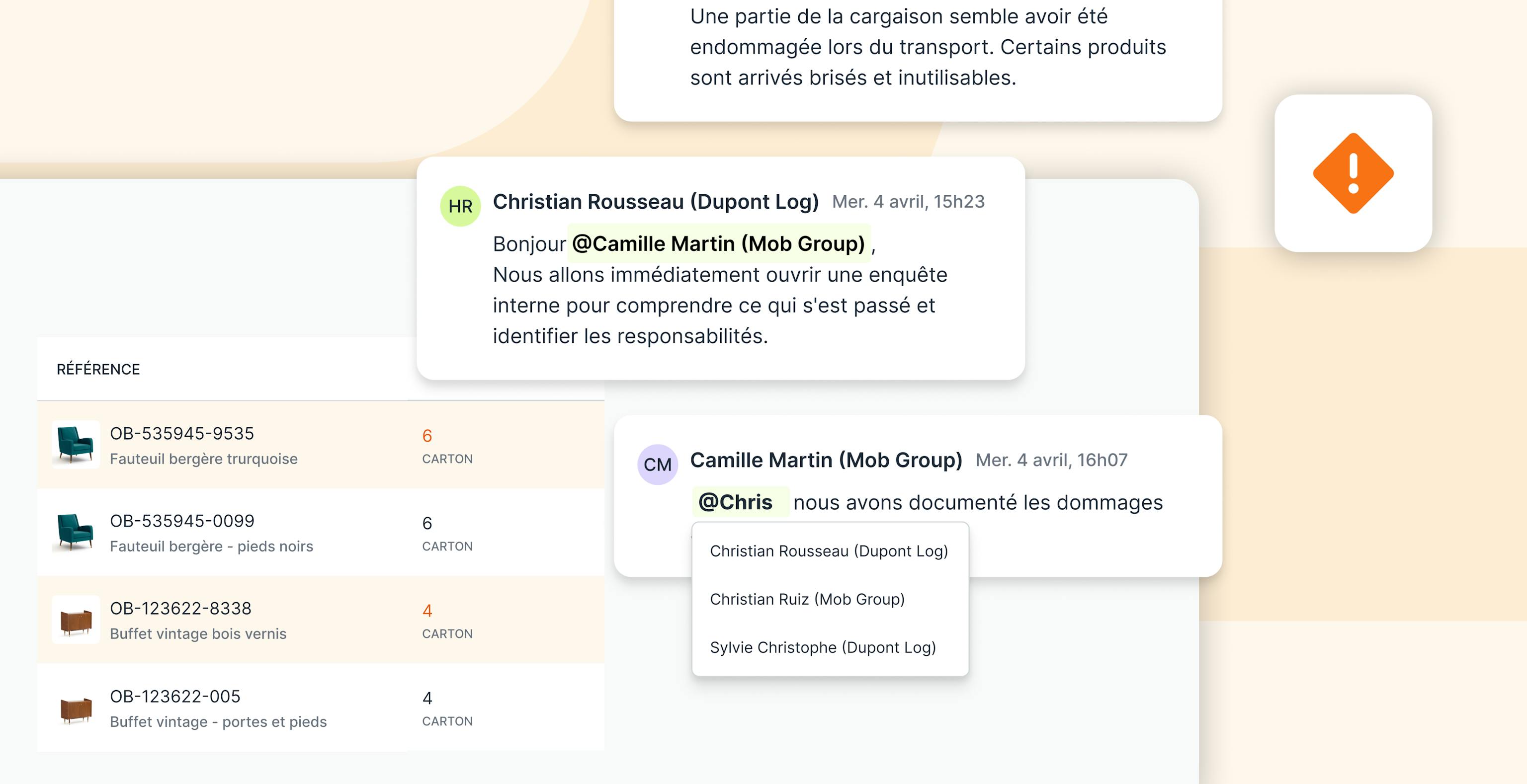The image size is (1527, 784).
Task: Pick Sylvie Christophe (Dupont Log) from list
Action: click(x=823, y=647)
